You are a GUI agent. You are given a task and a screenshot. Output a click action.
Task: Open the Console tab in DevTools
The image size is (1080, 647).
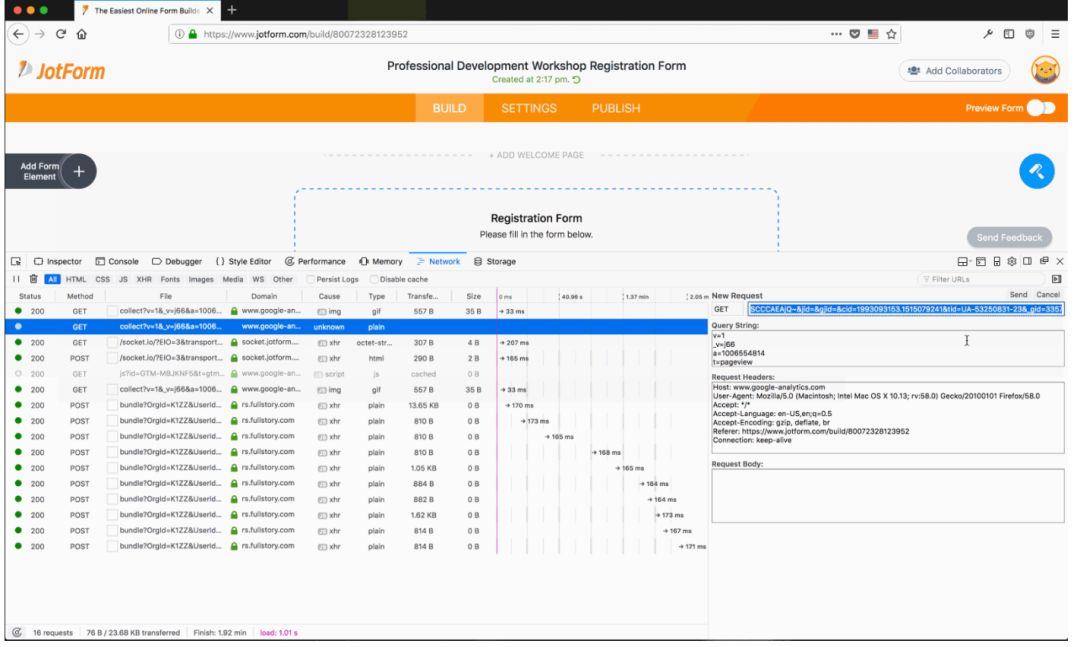point(117,261)
